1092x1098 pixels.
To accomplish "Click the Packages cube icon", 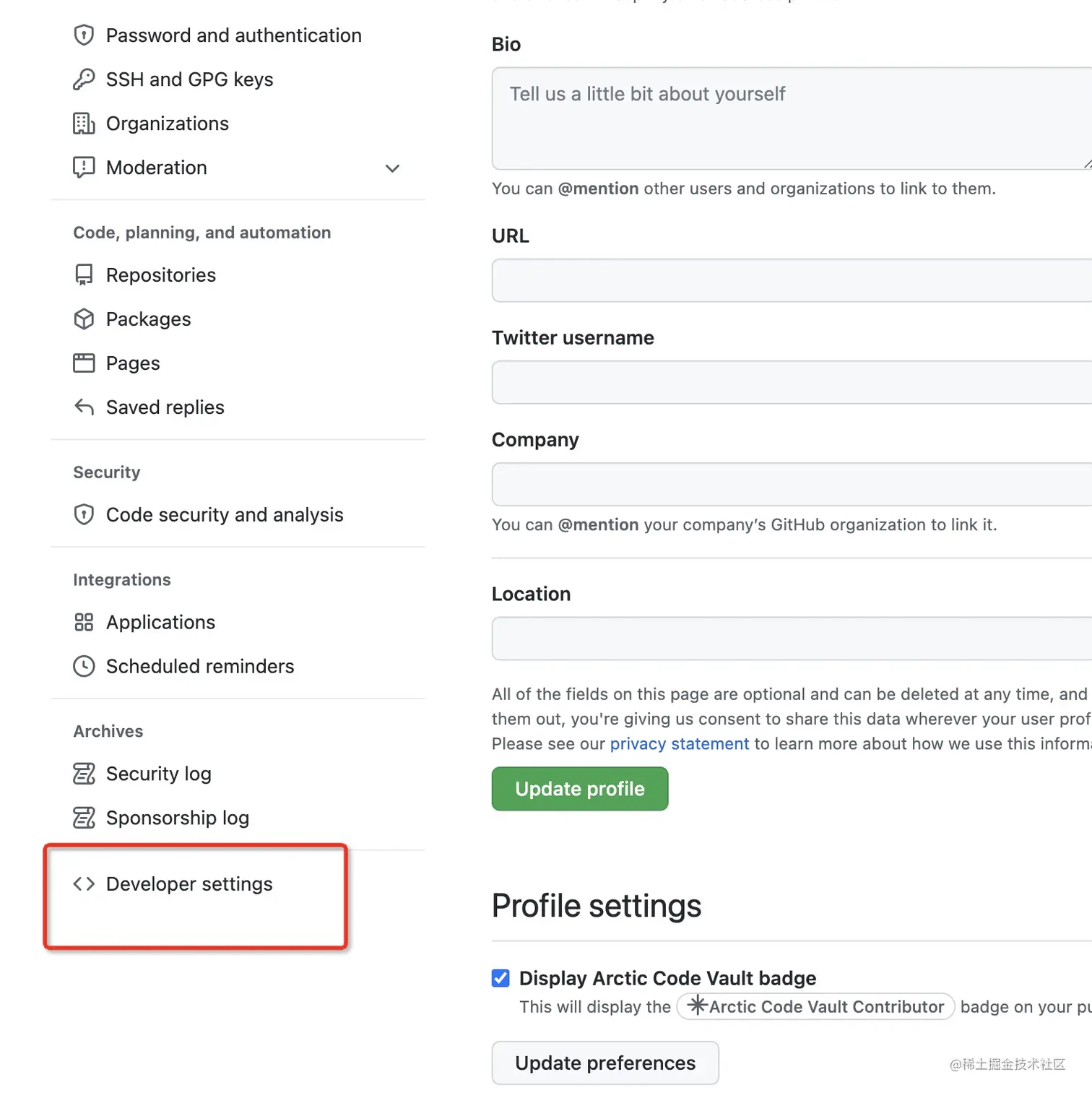I will 84,319.
